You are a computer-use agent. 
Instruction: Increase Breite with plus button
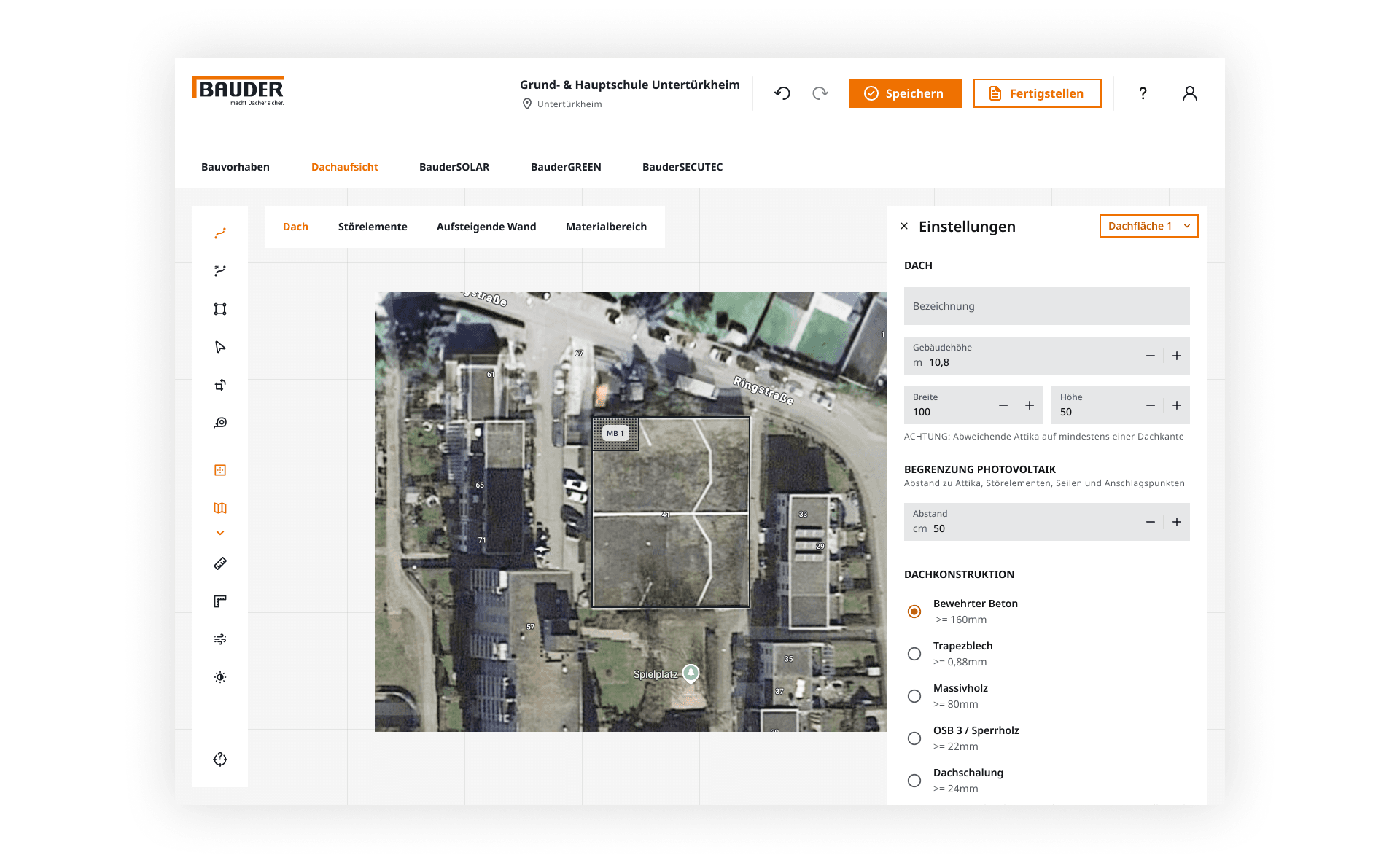(x=1029, y=405)
